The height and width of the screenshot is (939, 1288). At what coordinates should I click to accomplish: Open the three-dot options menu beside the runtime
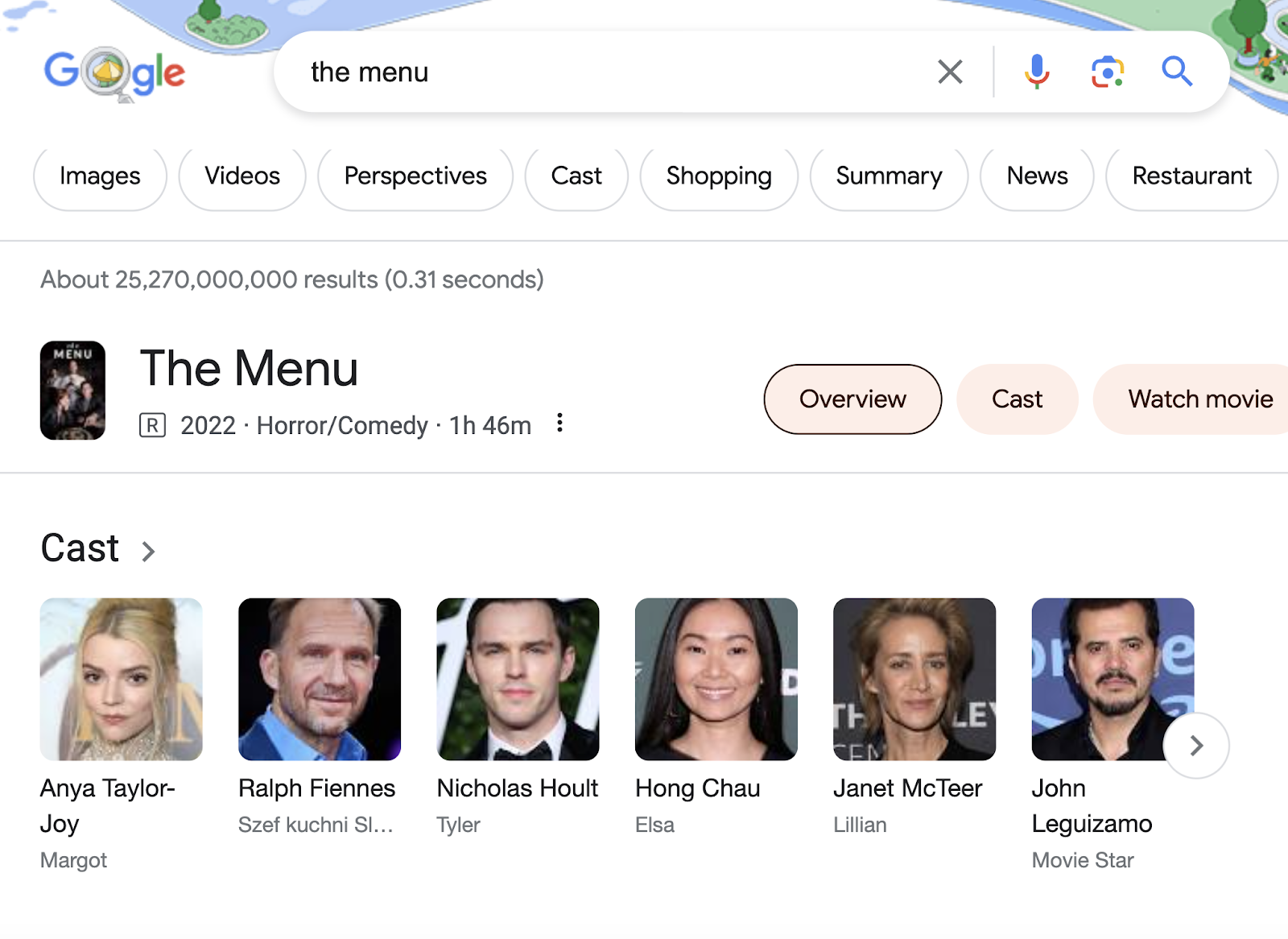559,424
